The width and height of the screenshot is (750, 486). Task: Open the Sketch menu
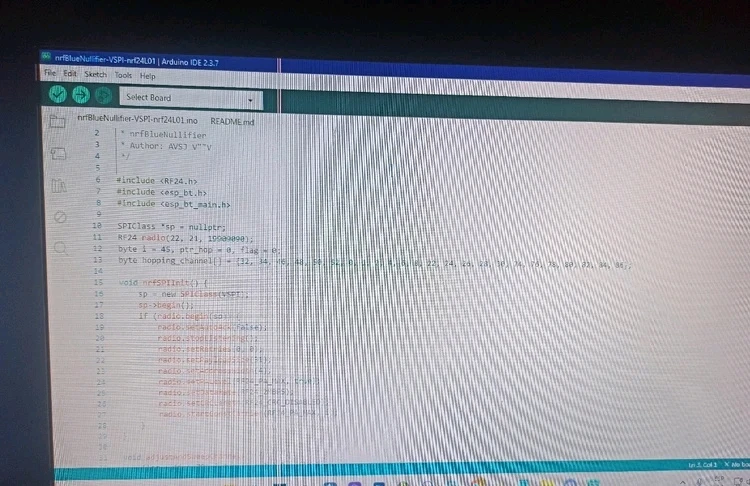(x=95, y=75)
